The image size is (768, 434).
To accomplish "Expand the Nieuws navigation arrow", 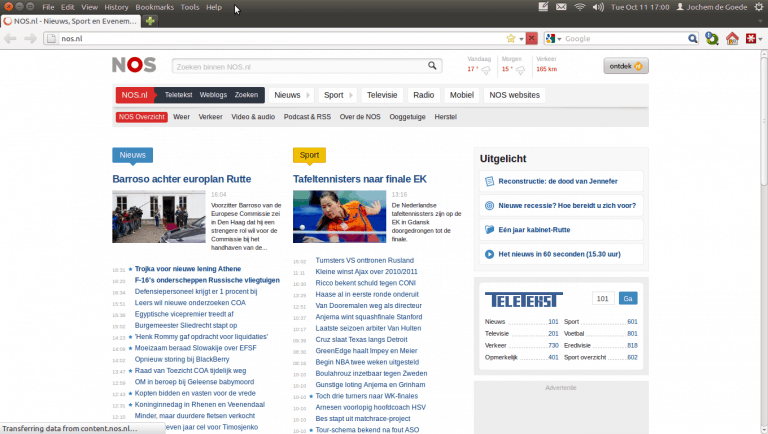I will click(308, 95).
